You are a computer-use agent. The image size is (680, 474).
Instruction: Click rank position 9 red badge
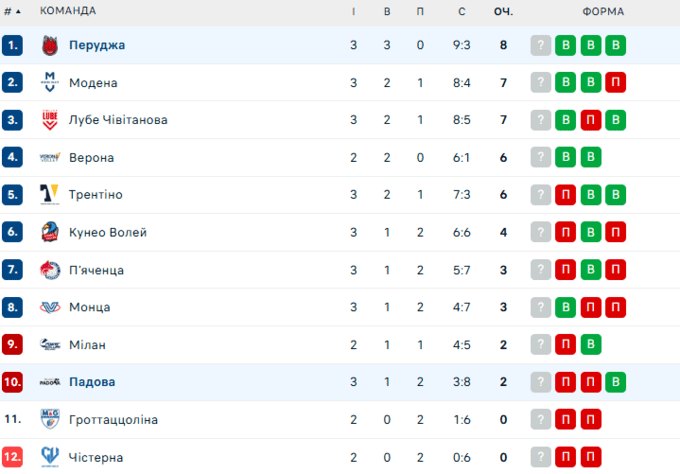pos(12,345)
